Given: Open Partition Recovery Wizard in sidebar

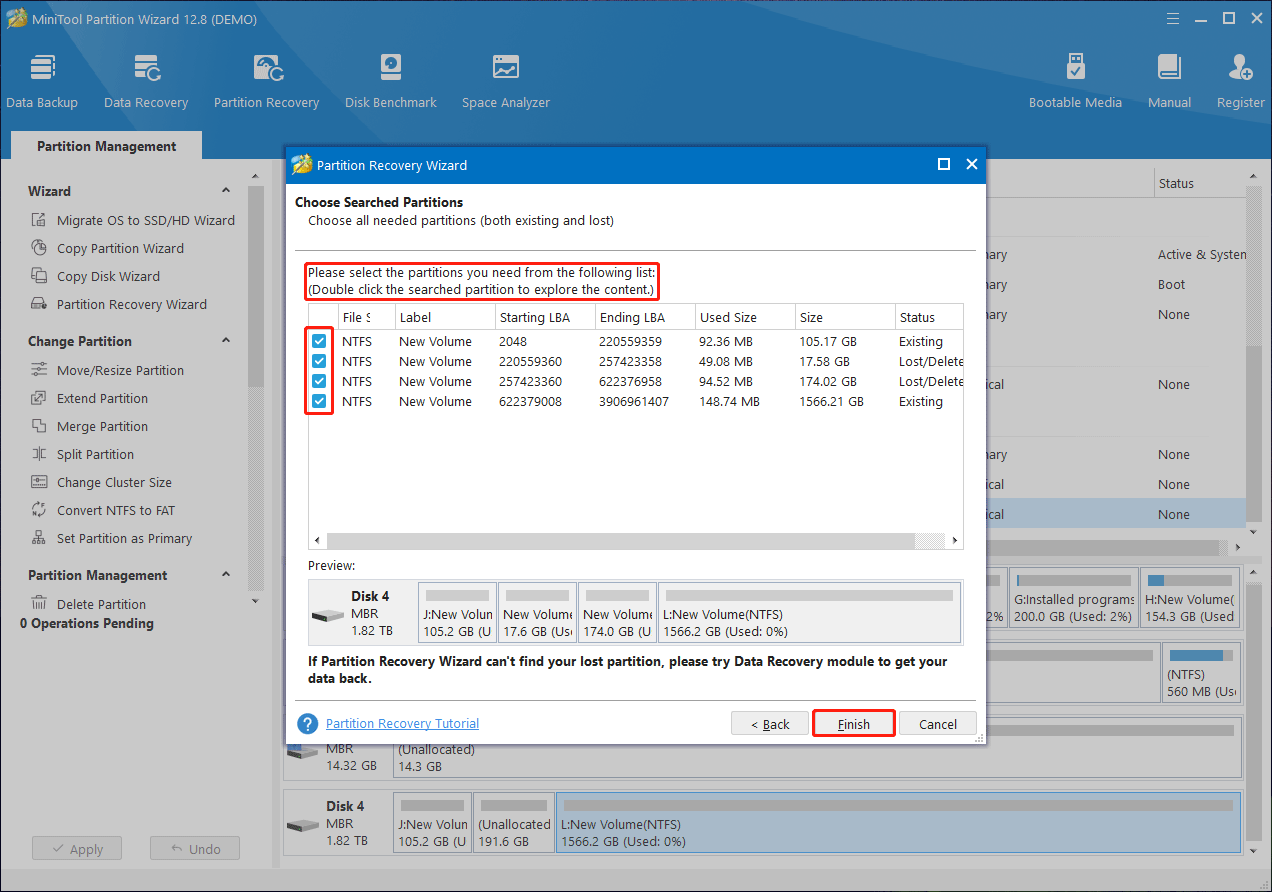Looking at the screenshot, I should [x=132, y=304].
